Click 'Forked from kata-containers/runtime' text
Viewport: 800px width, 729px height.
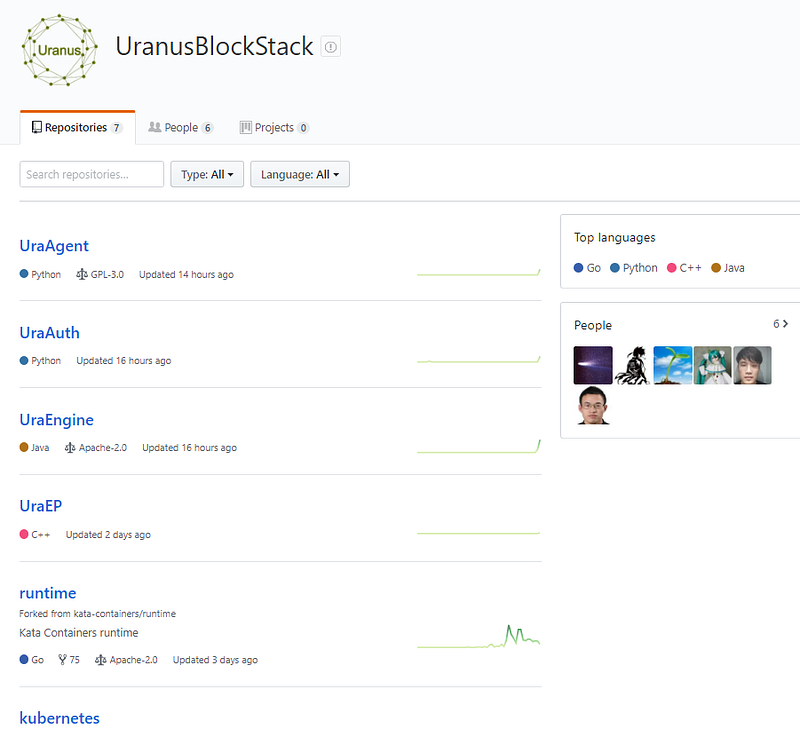point(97,614)
